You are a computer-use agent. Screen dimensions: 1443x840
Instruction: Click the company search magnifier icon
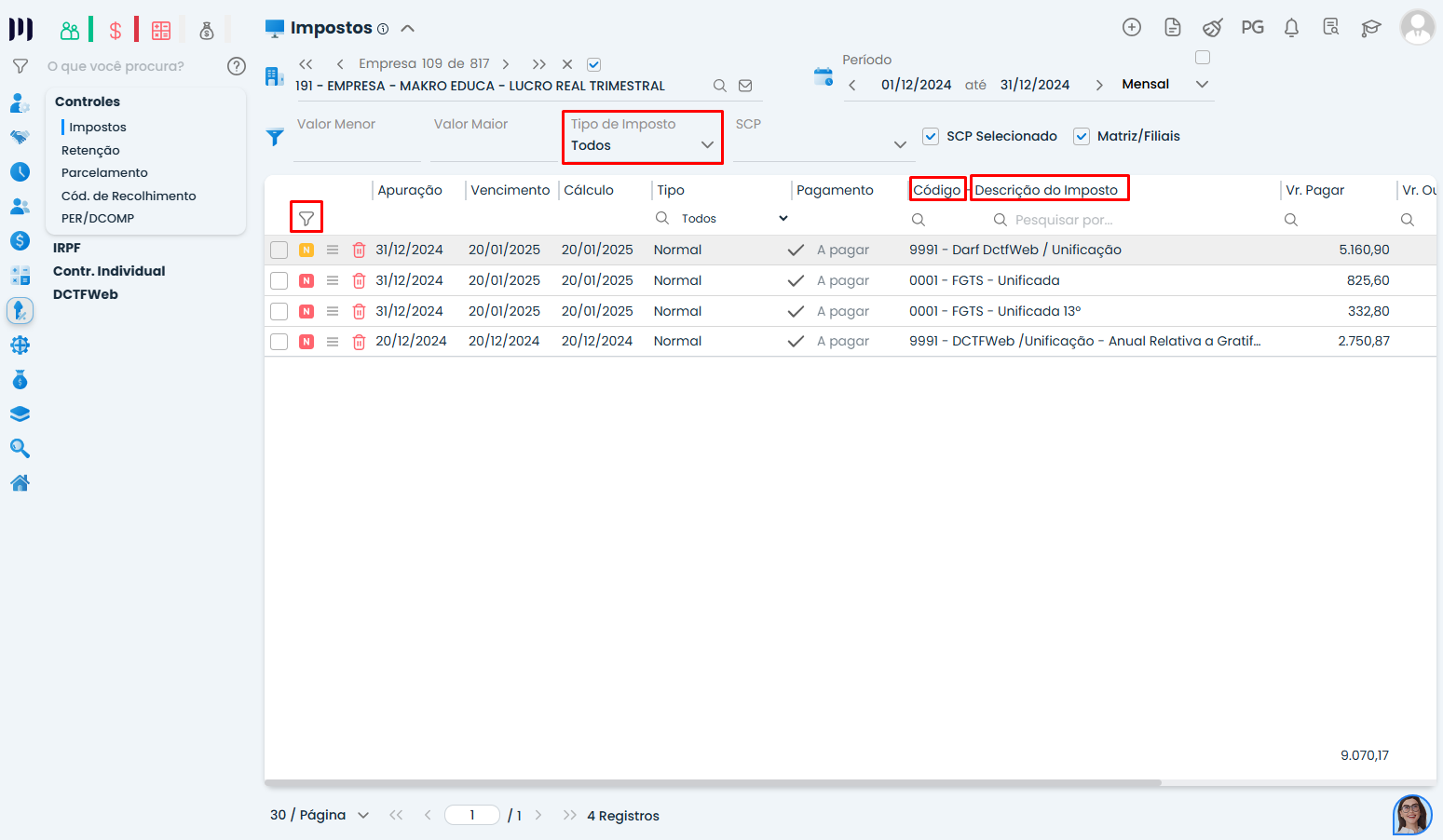pos(719,86)
